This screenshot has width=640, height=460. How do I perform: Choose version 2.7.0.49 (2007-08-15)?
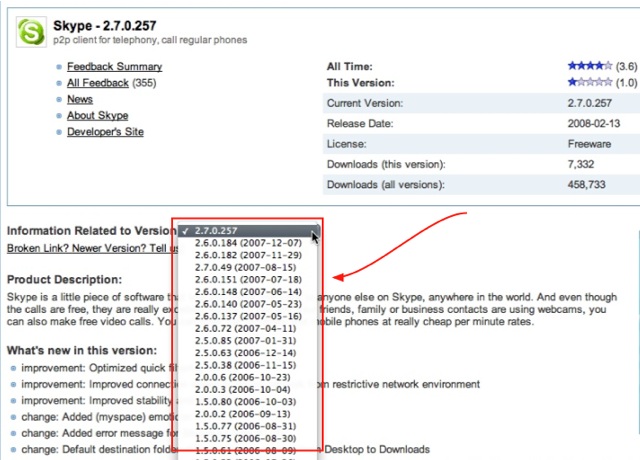coord(248,267)
